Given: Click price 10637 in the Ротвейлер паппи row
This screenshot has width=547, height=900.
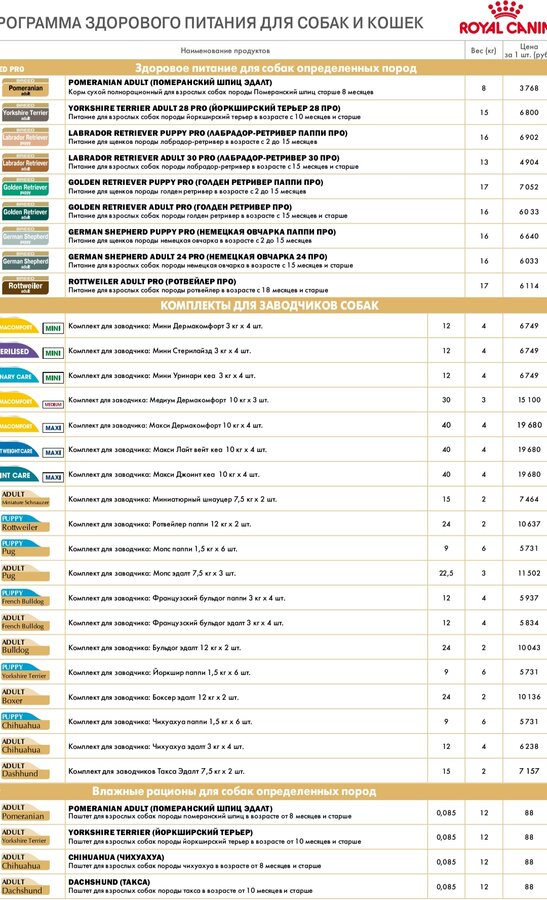Looking at the screenshot, I should point(529,523).
